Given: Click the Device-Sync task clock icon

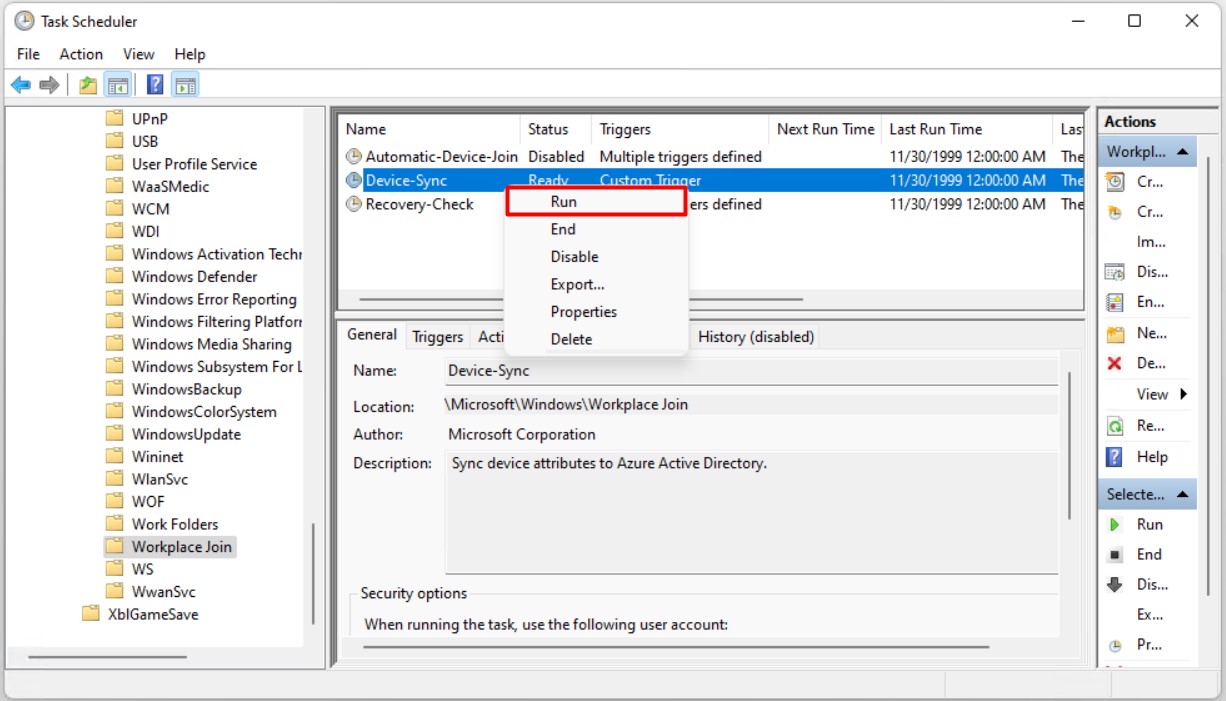Looking at the screenshot, I should pyautogui.click(x=354, y=180).
